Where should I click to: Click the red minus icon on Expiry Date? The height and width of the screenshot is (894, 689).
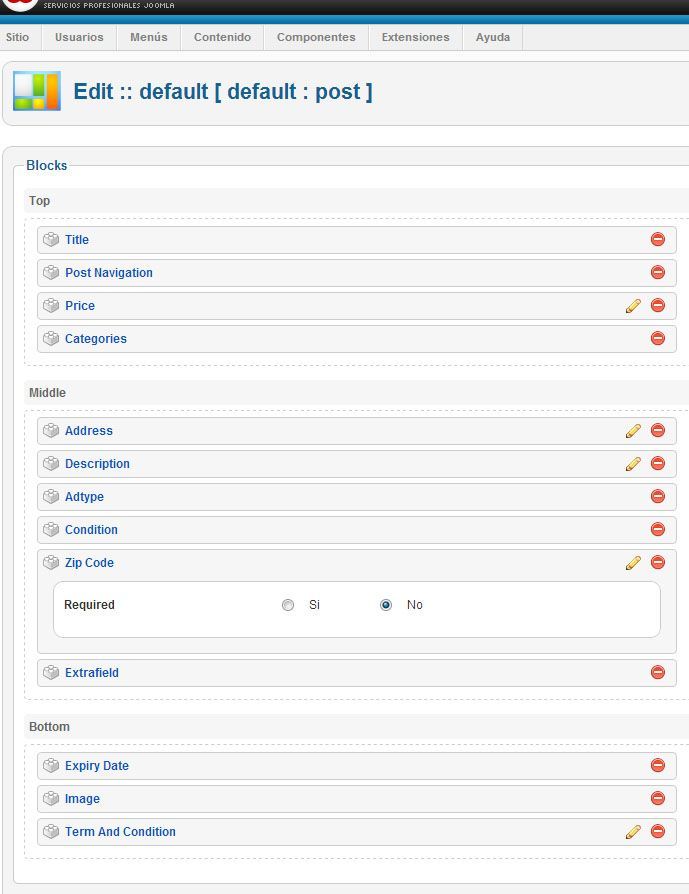[x=658, y=765]
